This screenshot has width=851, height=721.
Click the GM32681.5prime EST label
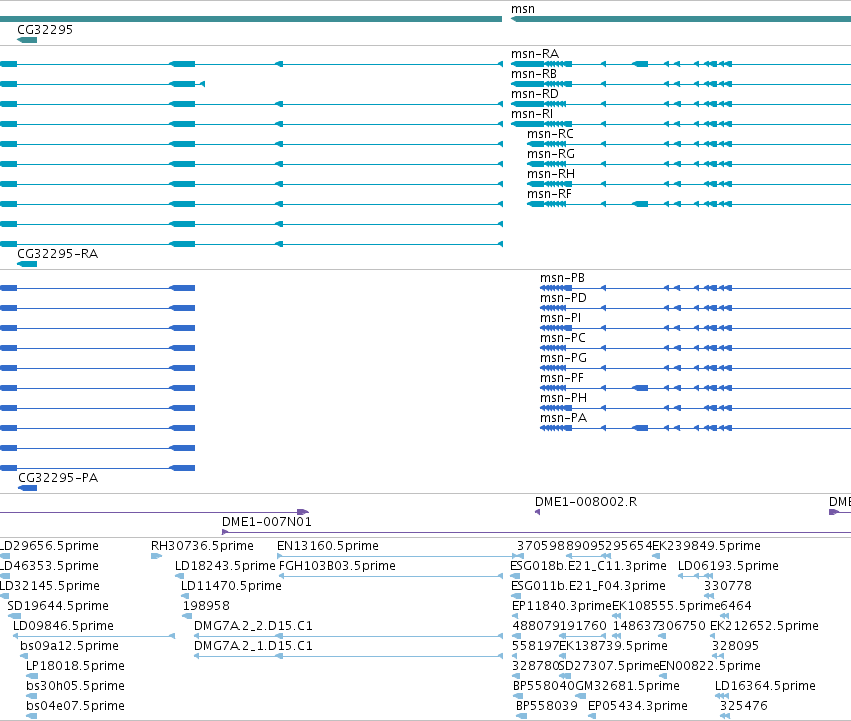(627, 686)
